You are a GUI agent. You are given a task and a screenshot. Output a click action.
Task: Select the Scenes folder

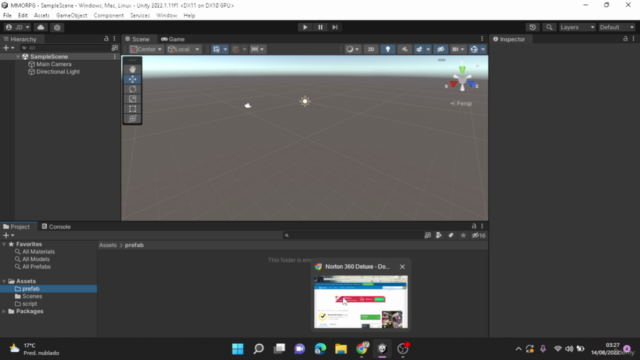click(32, 296)
